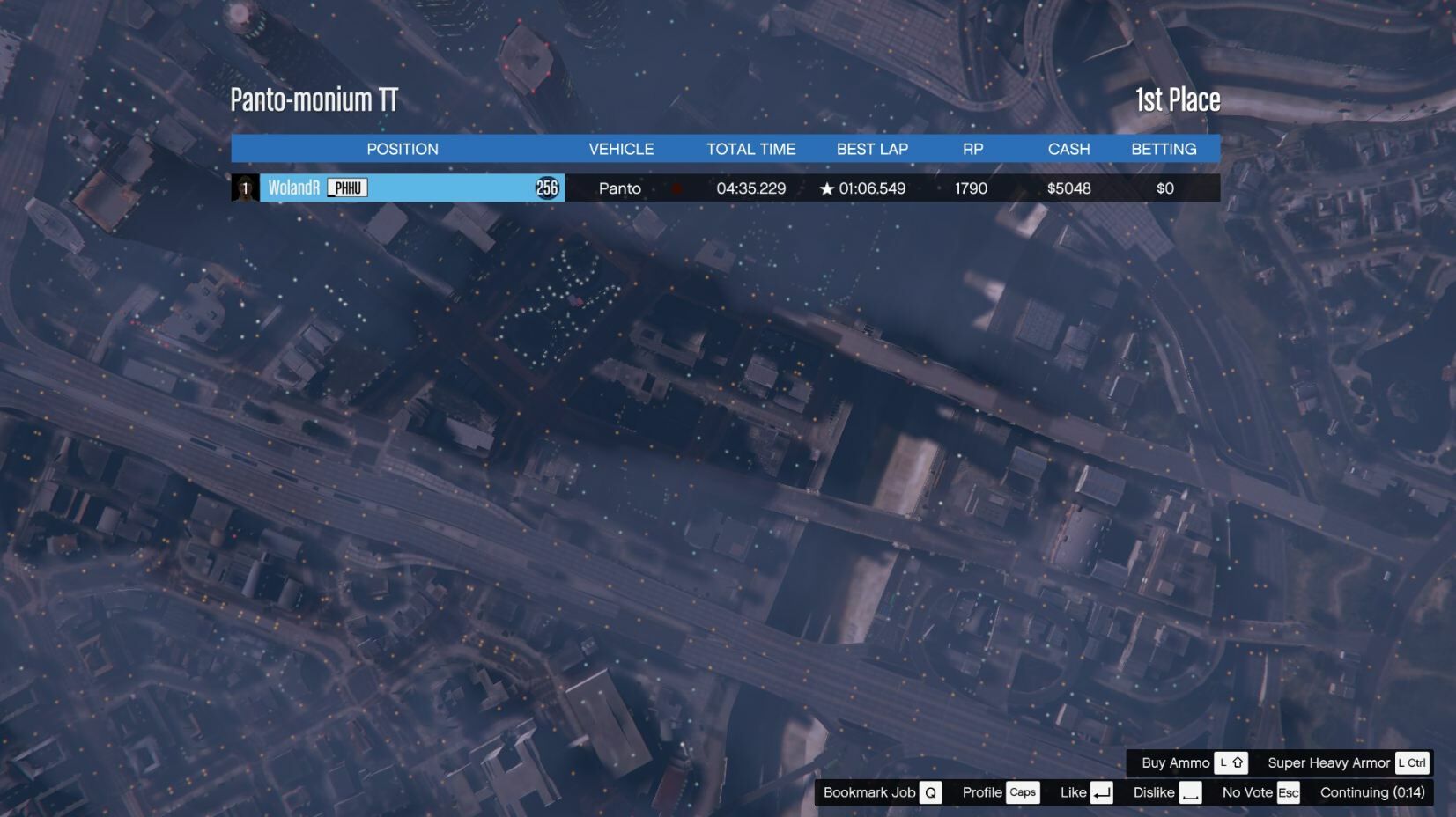
Task: Click the 1st Place heading
Action: tap(1178, 99)
